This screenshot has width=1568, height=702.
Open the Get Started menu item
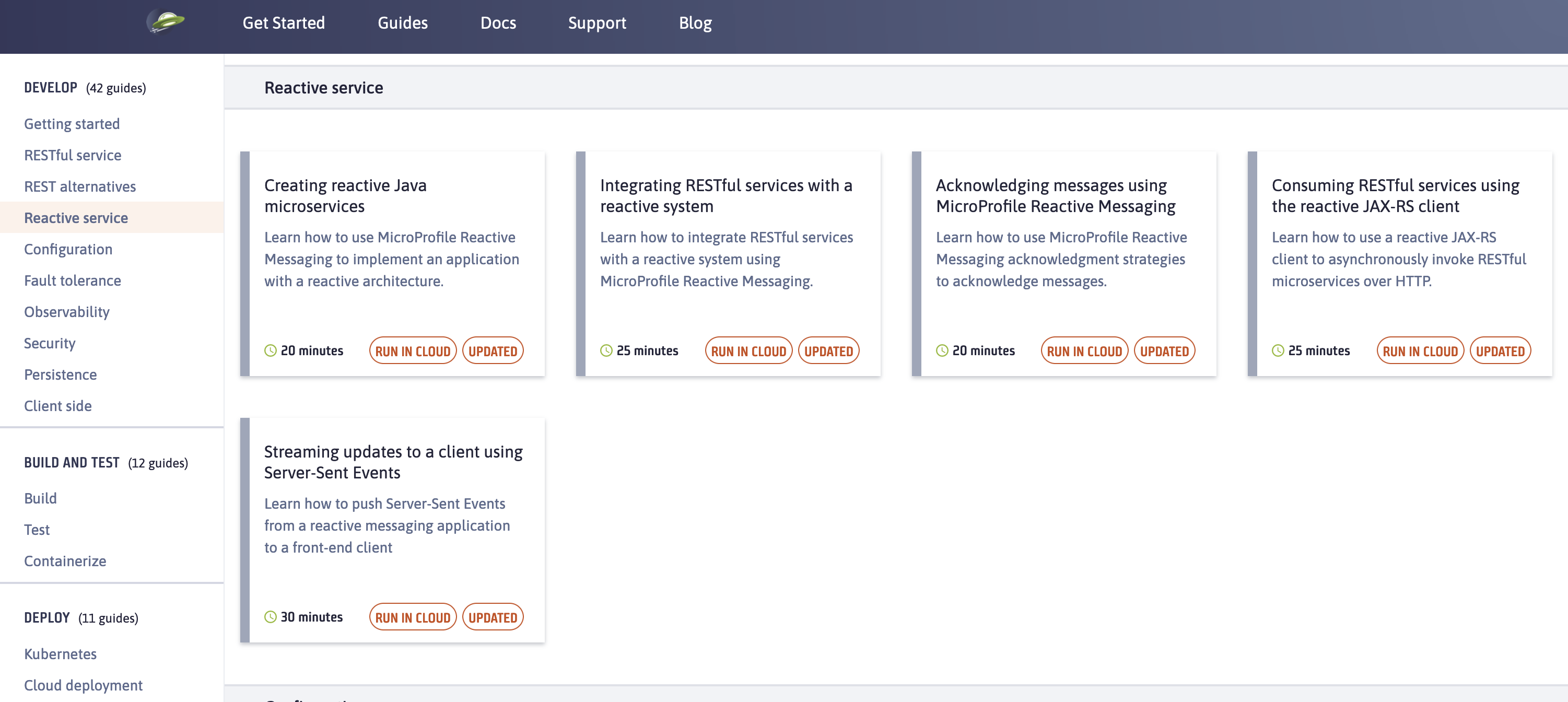(x=284, y=23)
